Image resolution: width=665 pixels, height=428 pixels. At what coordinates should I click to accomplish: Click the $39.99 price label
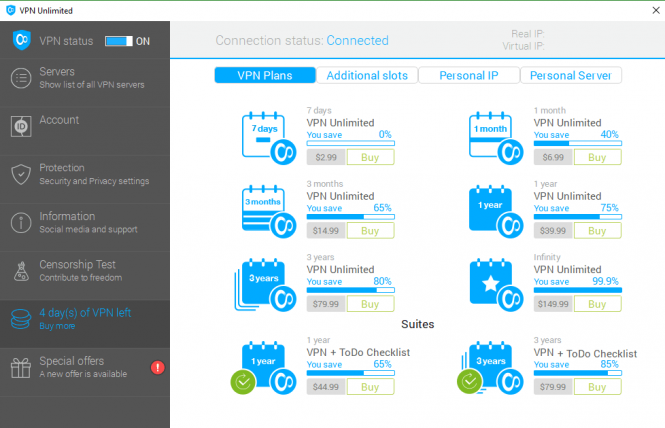tap(553, 231)
